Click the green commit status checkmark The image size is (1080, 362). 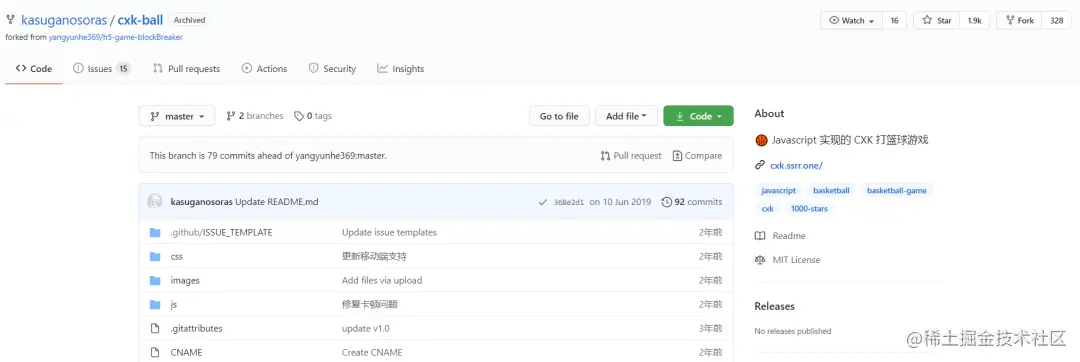[x=543, y=202]
